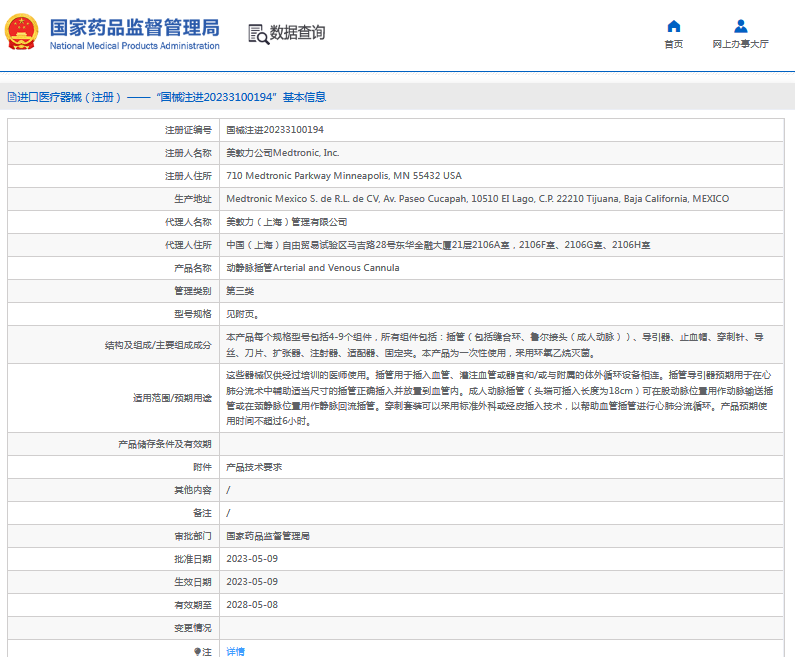Click 国家药品监督管理局 site title
The height and width of the screenshot is (657, 795).
click(x=135, y=28)
